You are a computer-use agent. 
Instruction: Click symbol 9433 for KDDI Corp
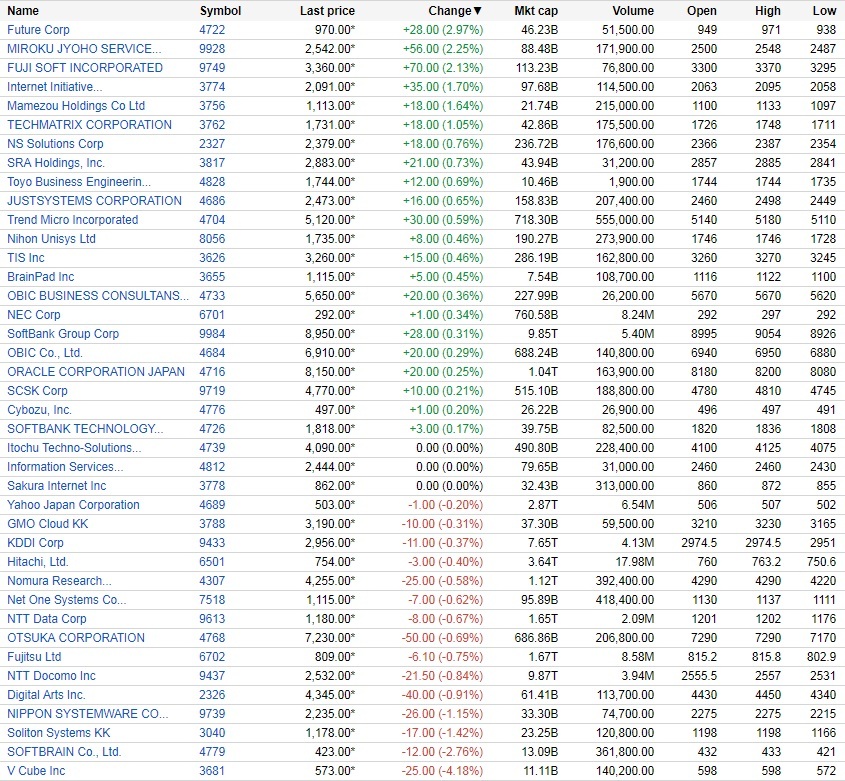coord(212,543)
